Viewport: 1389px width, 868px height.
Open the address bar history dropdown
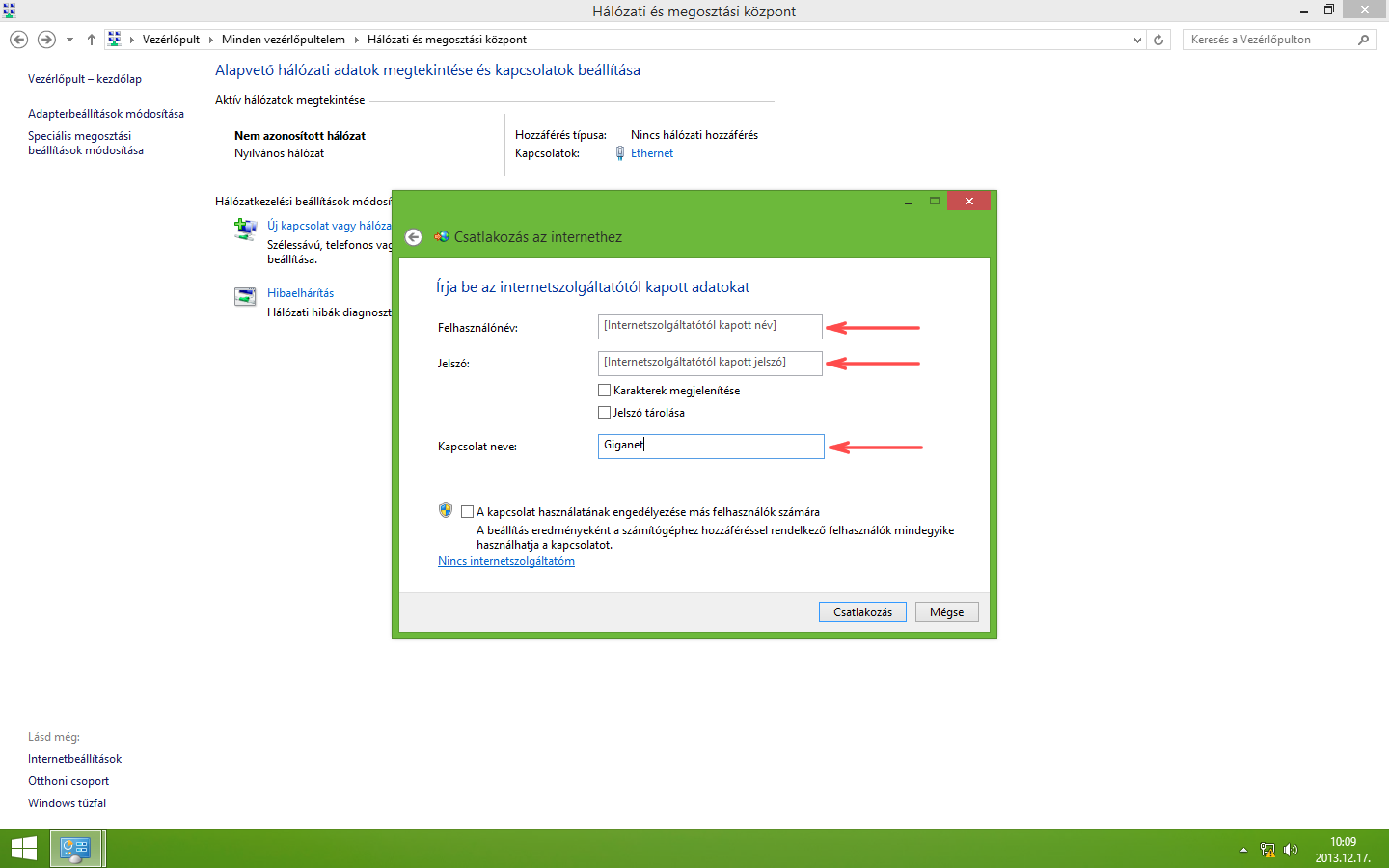tap(1136, 40)
